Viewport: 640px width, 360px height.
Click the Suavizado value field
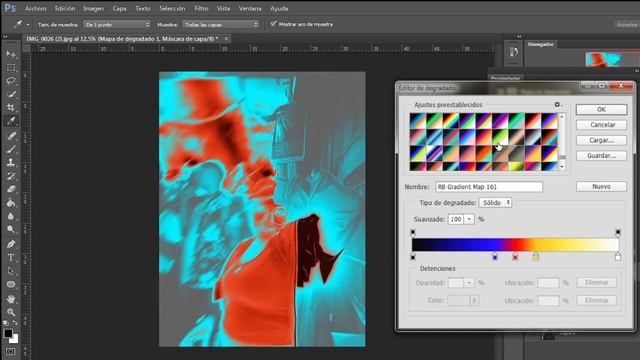point(456,219)
